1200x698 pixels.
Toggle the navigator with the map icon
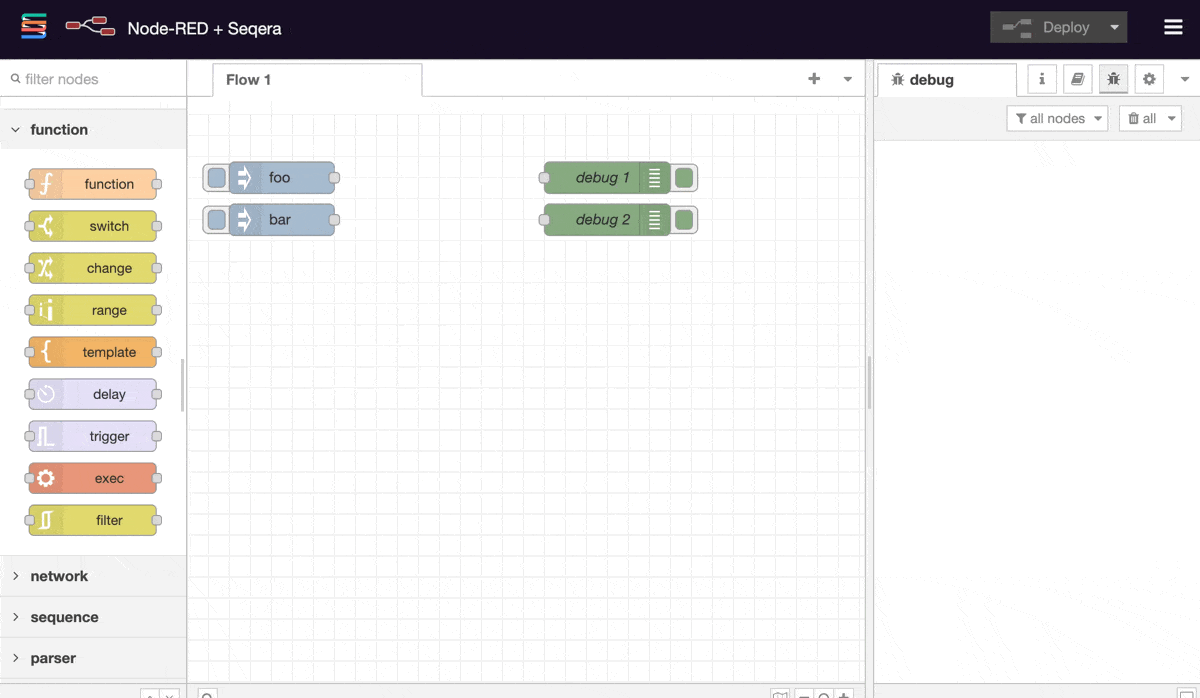click(780, 695)
